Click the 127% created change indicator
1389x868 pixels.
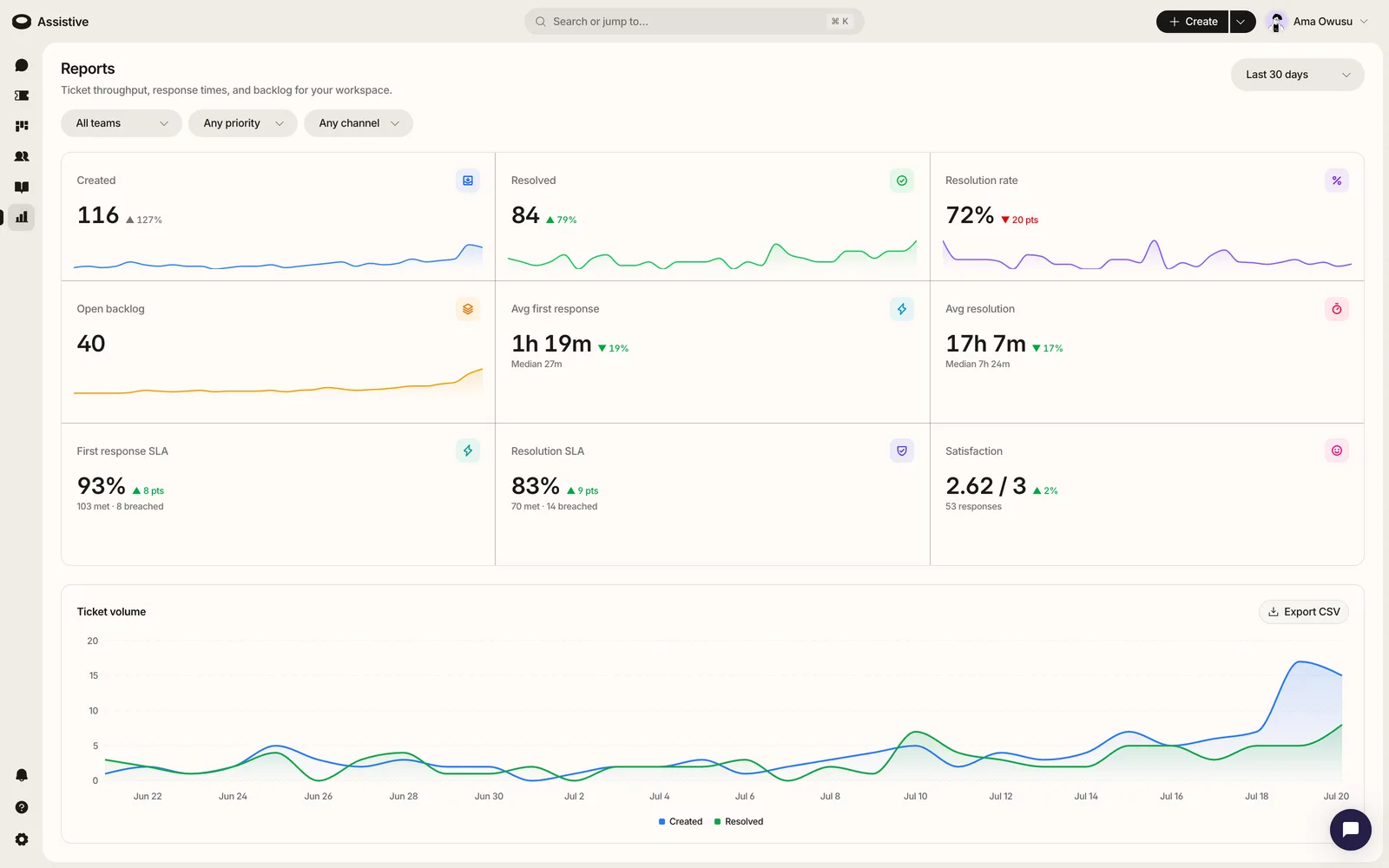144,220
